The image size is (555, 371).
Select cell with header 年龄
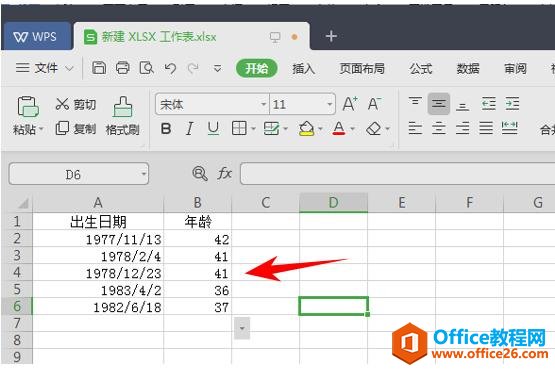coord(198,222)
